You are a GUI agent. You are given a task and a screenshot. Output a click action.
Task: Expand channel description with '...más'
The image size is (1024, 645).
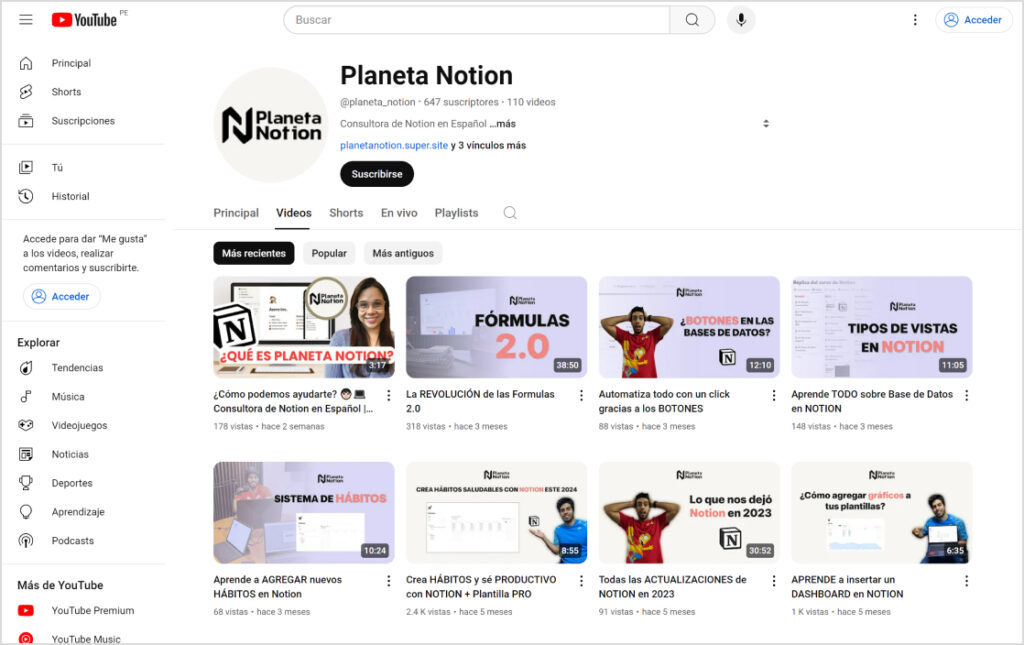point(503,123)
